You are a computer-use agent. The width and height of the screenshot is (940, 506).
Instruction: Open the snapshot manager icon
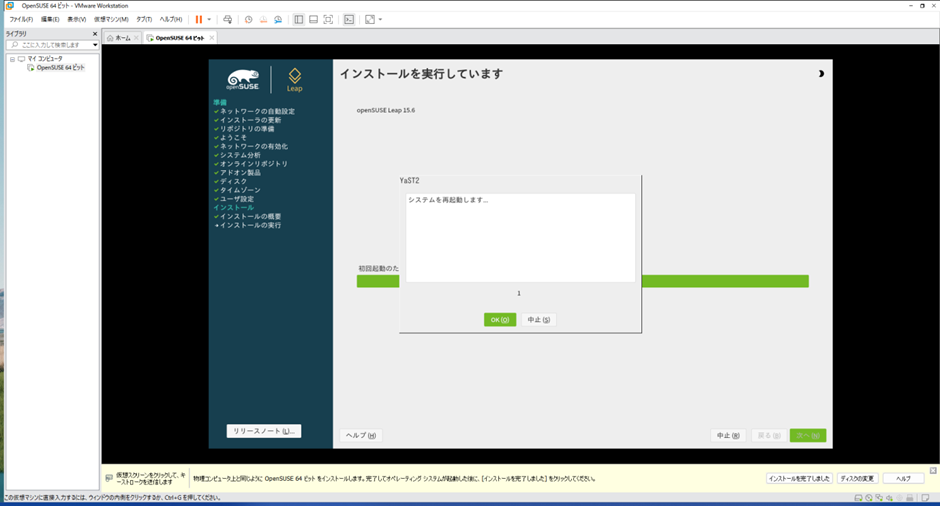[278, 19]
